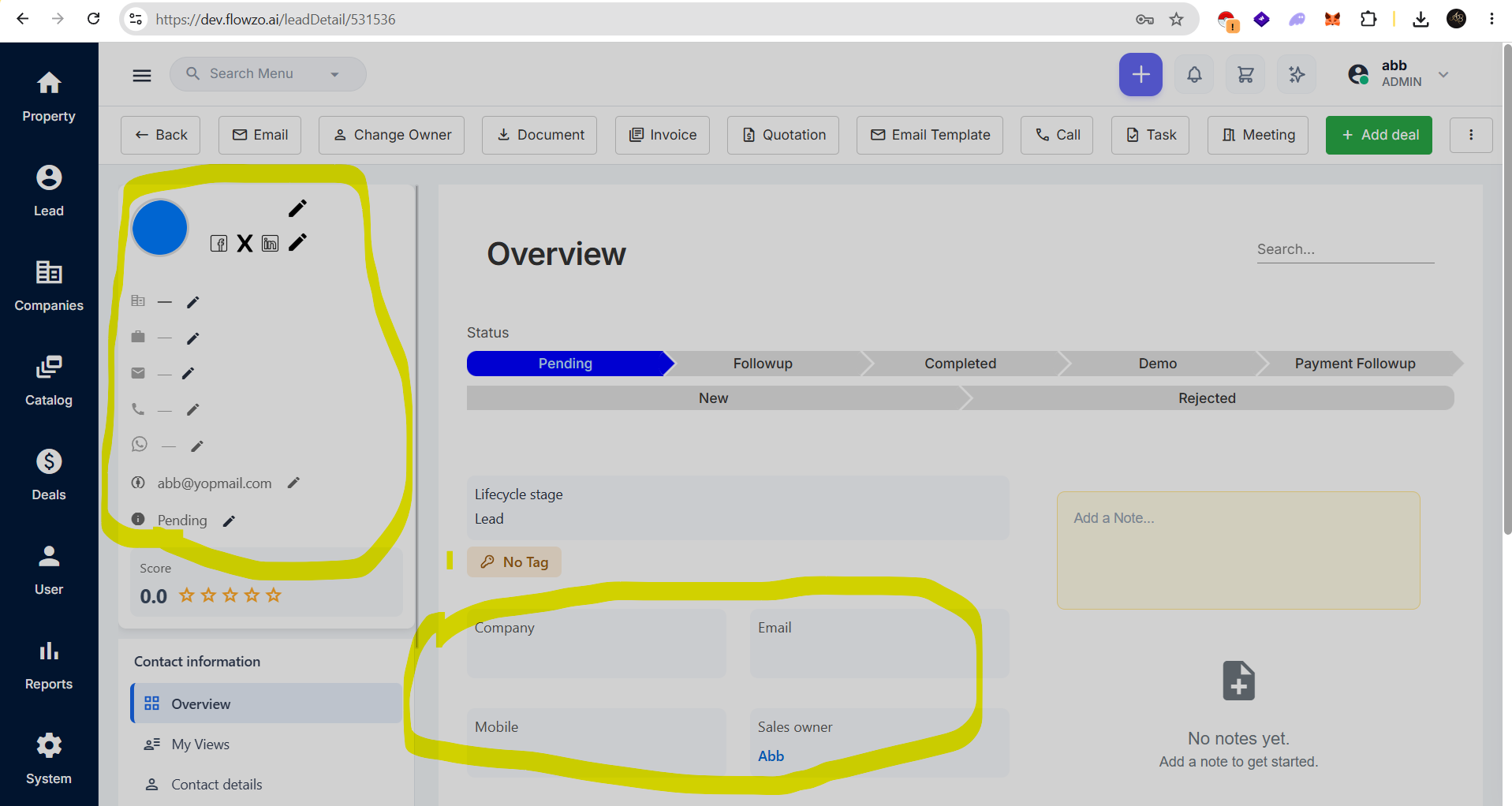Click the AI sparkle icon
The width and height of the screenshot is (1512, 806).
click(1297, 75)
